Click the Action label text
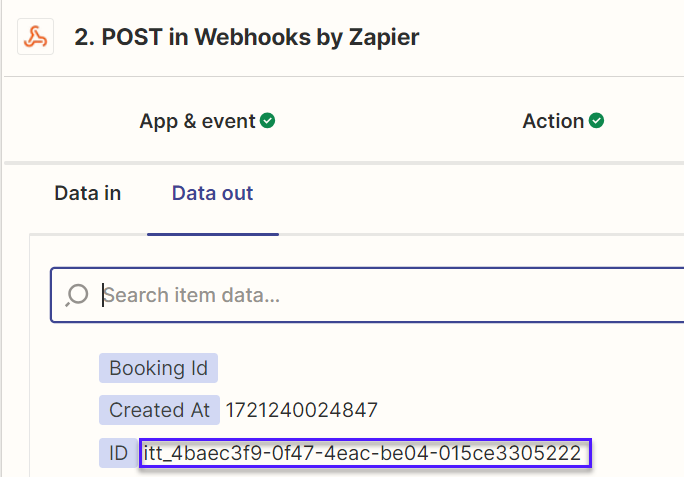Viewport: 684px width, 477px height. coord(553,121)
